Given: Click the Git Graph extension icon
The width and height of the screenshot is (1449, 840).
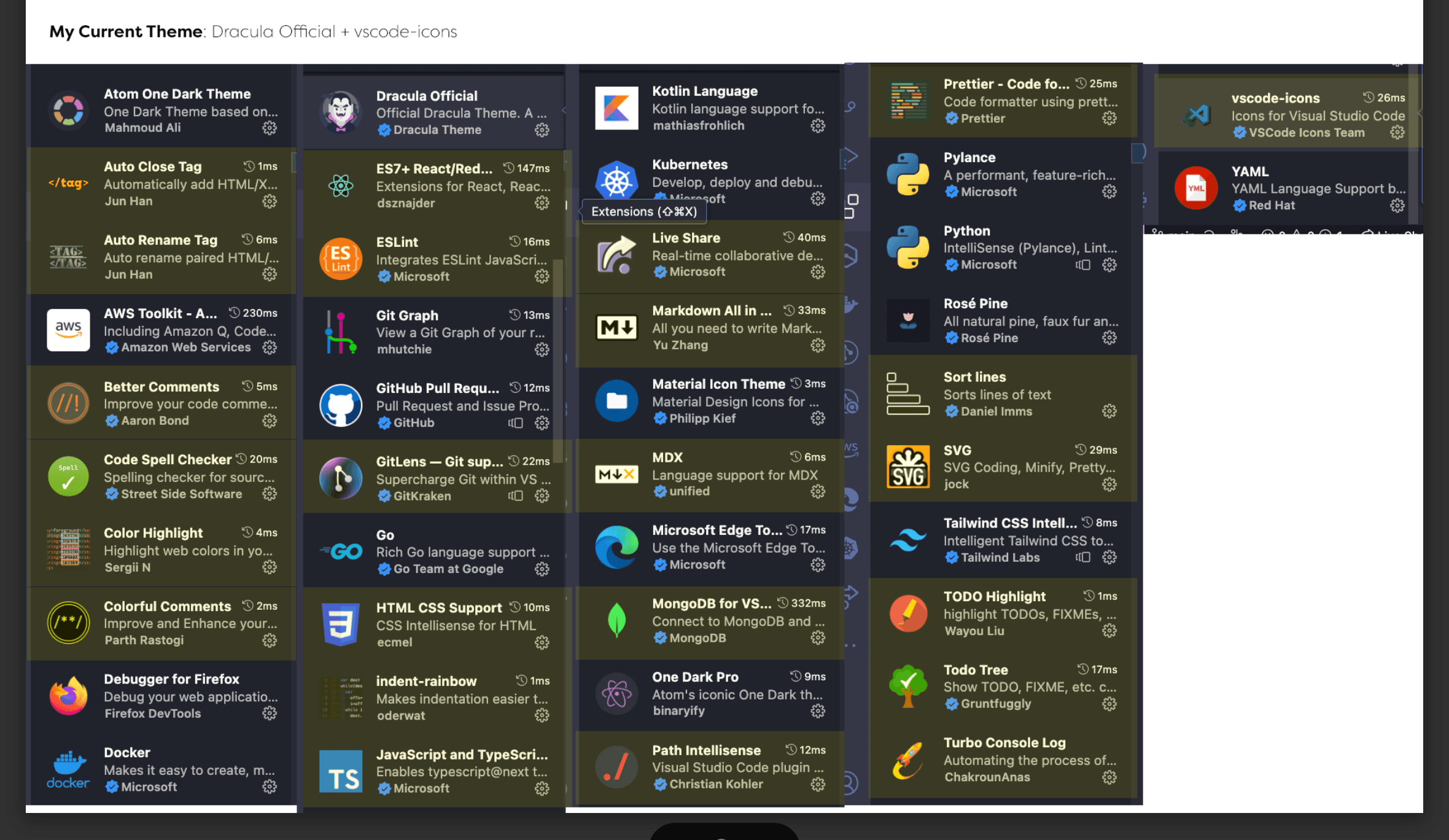Looking at the screenshot, I should (341, 332).
